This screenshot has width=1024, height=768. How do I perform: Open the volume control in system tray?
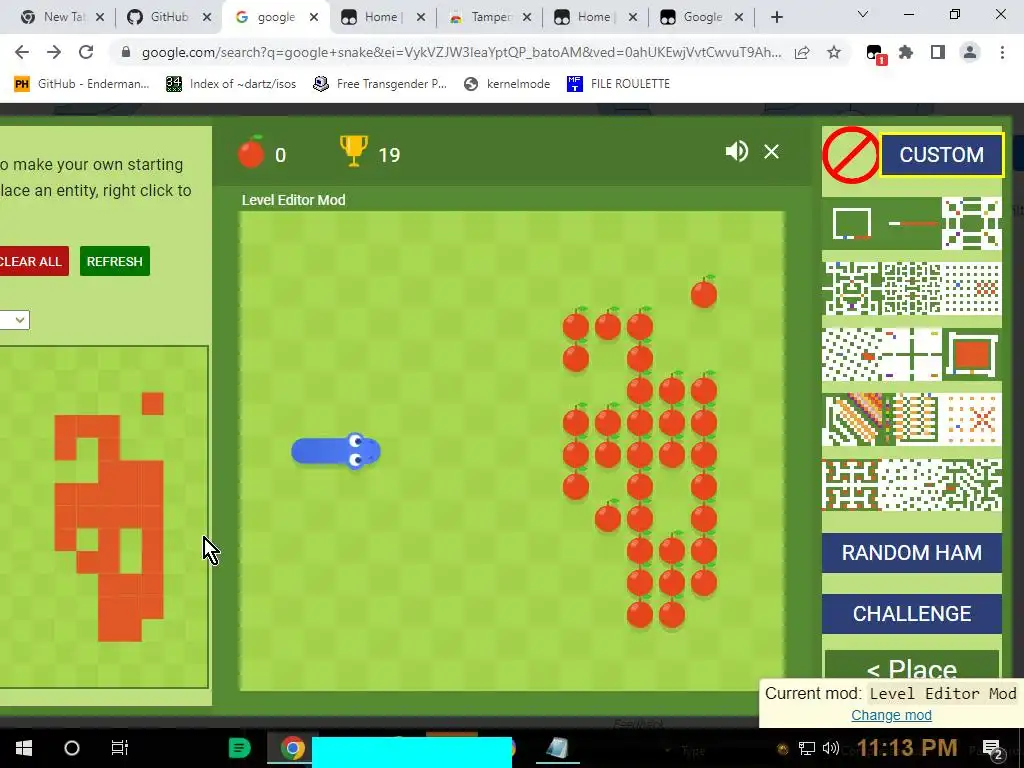click(x=831, y=748)
